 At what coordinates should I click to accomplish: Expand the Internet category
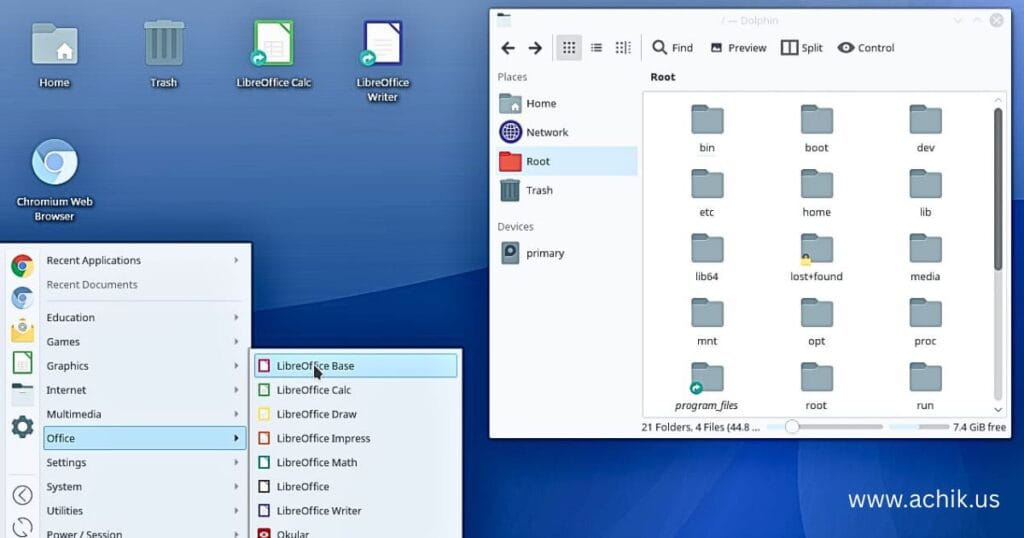click(144, 390)
